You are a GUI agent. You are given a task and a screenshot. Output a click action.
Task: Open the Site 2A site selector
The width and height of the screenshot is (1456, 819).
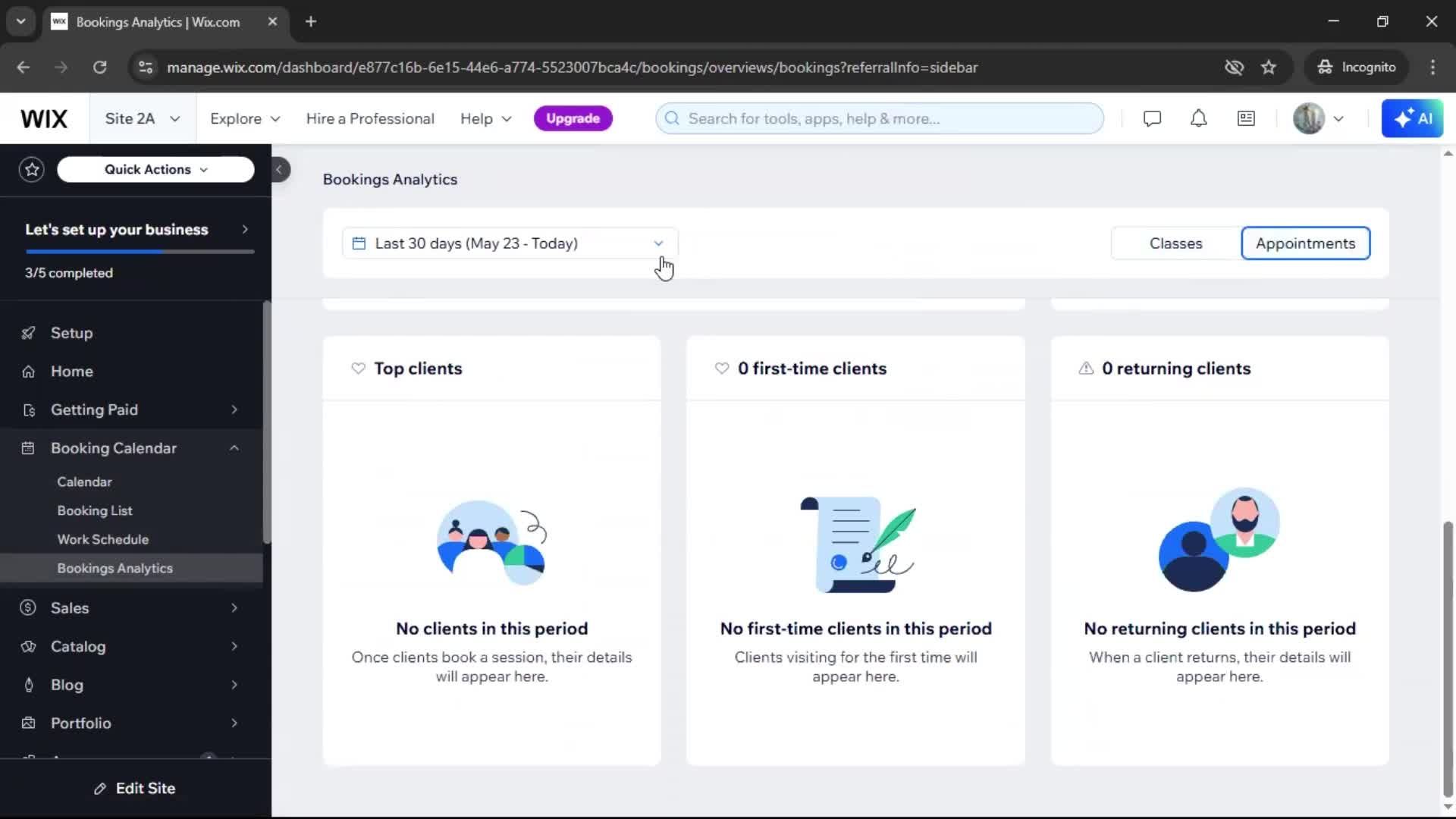click(x=143, y=119)
